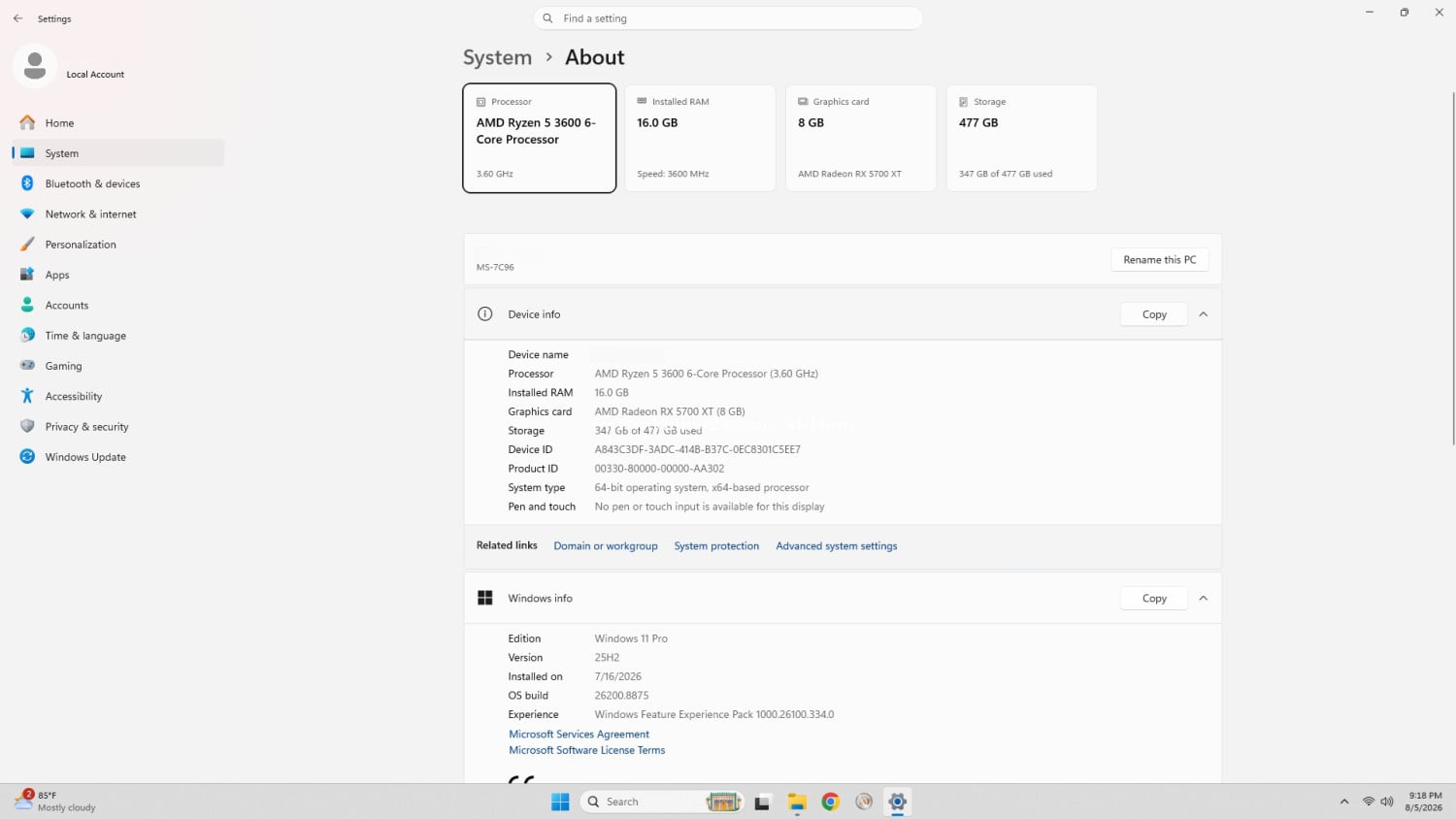
Task: Click the Settings page vertical scrollbar
Action: pos(1452,267)
